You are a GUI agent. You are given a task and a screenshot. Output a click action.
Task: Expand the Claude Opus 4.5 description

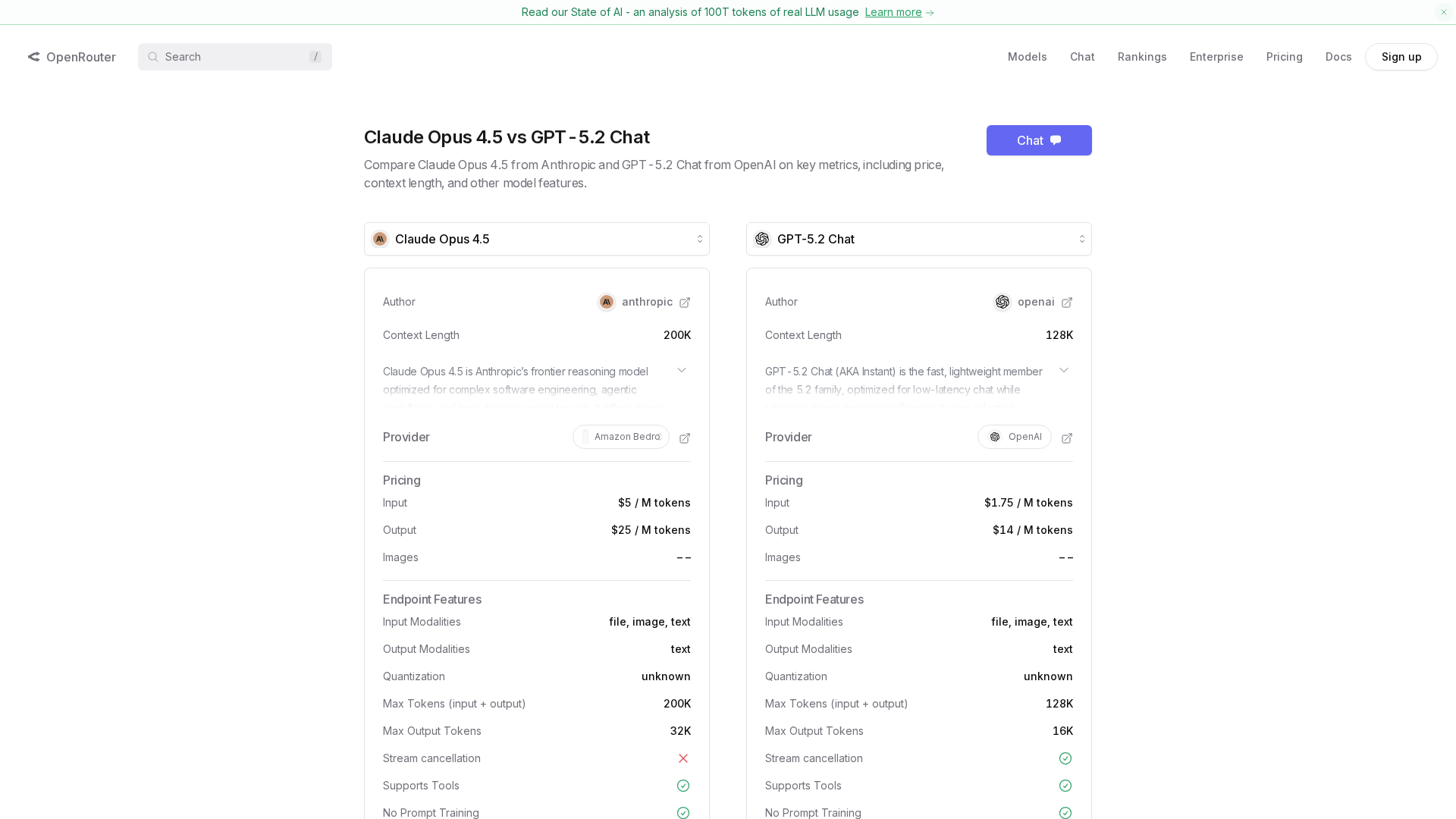[x=682, y=371]
